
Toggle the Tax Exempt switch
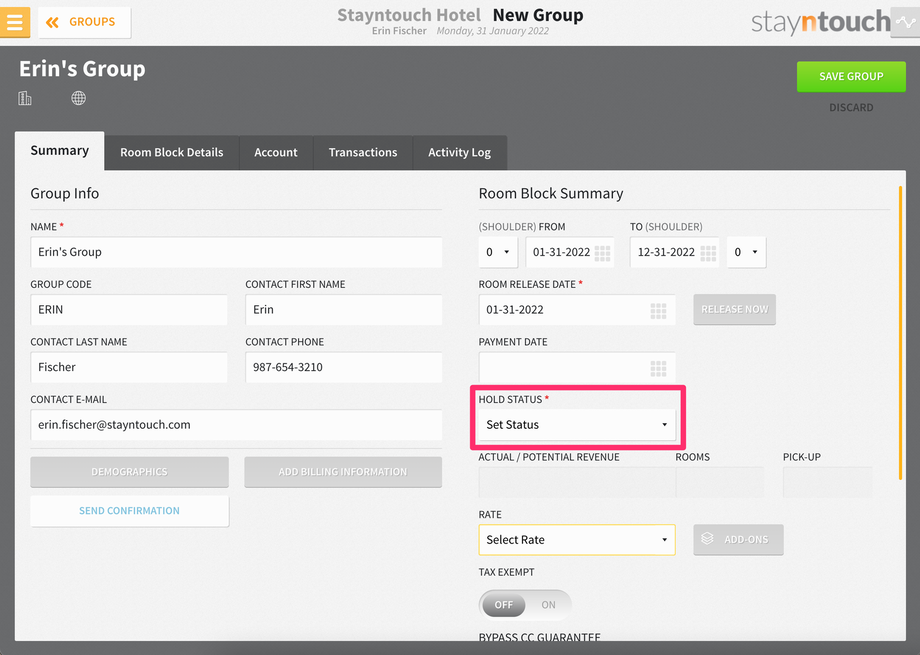coord(525,605)
